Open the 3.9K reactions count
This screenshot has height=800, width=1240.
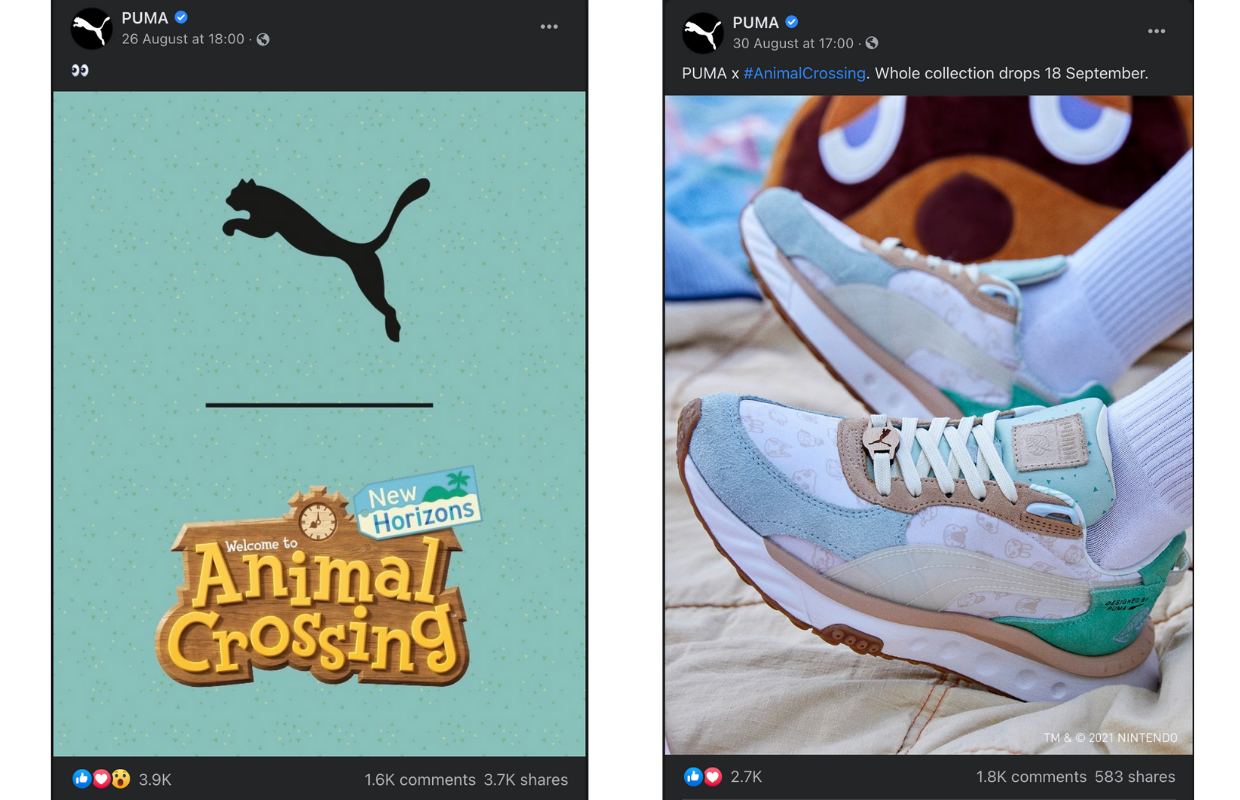(155, 779)
